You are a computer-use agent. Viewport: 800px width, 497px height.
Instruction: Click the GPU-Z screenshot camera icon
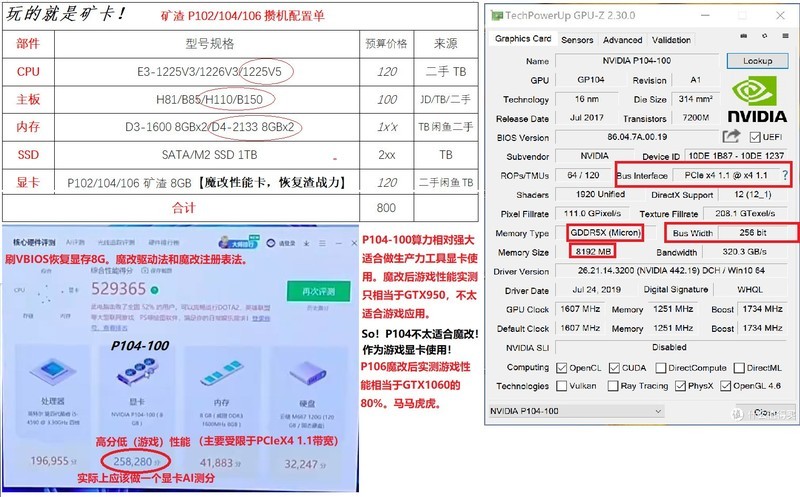(x=744, y=36)
